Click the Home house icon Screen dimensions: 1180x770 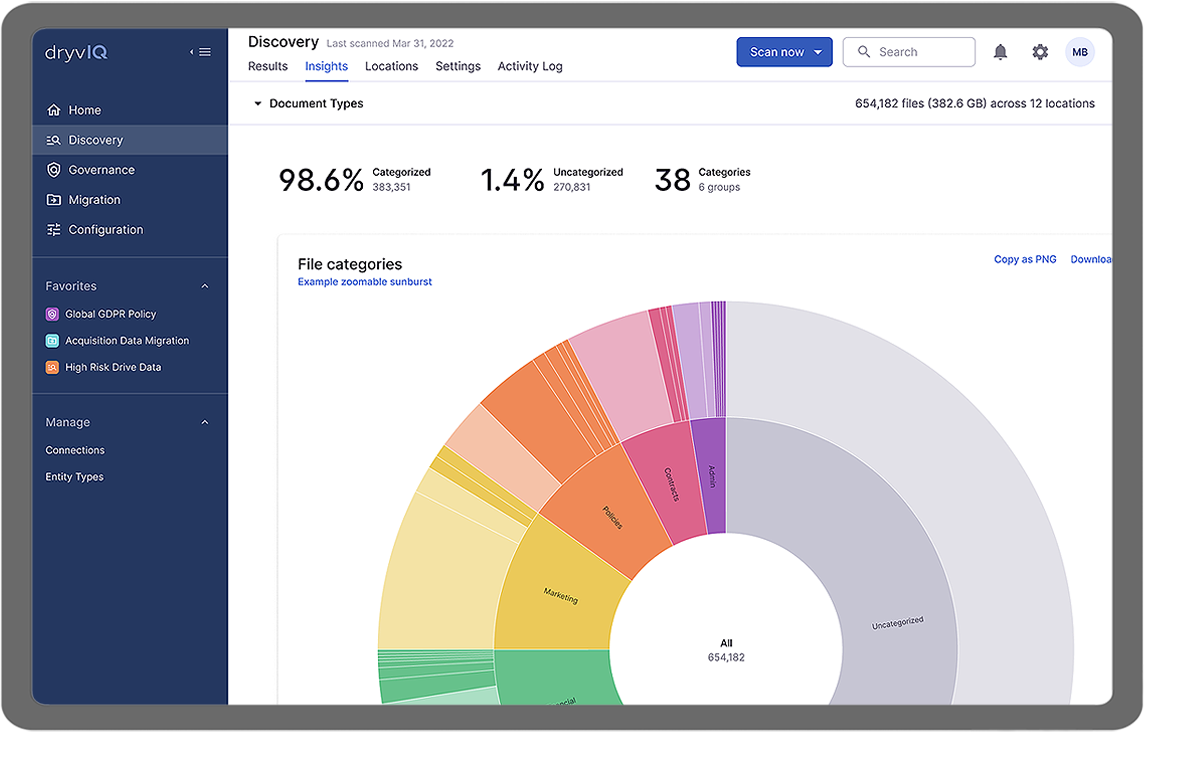pyautogui.click(x=53, y=110)
